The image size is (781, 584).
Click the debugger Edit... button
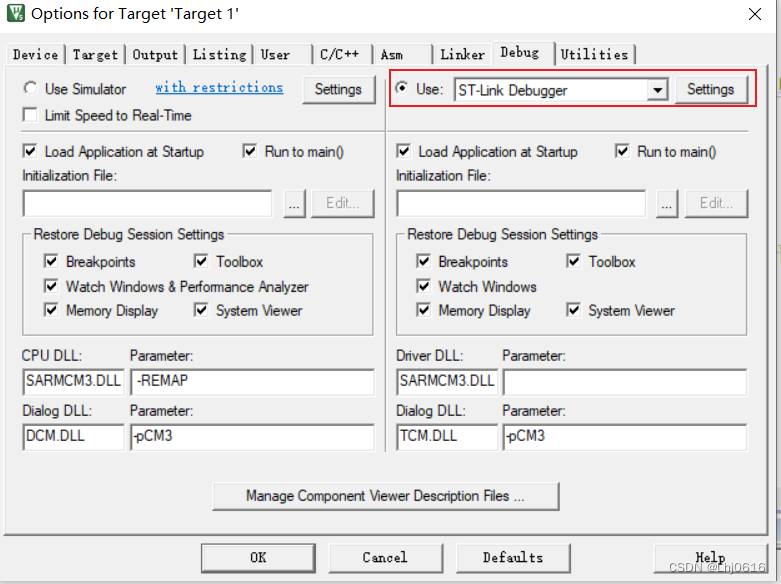pyautogui.click(x=716, y=203)
